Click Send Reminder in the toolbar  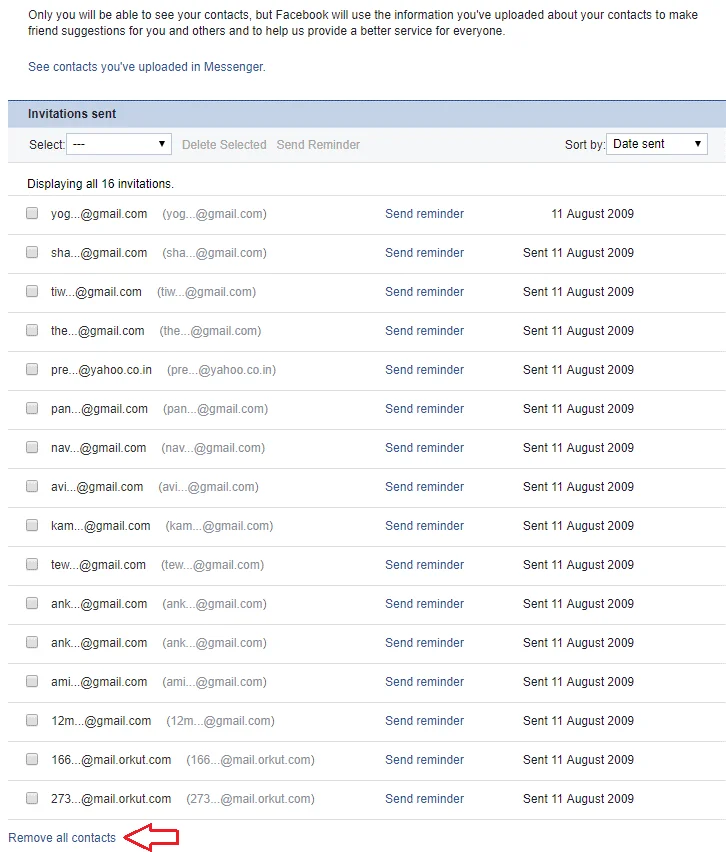coord(318,145)
